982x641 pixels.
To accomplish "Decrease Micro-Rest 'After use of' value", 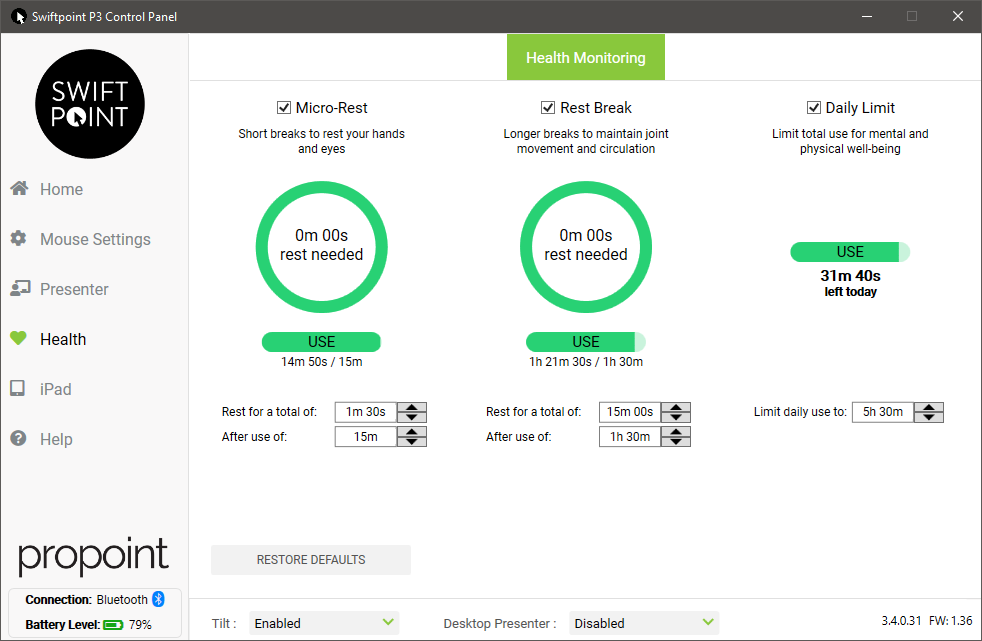I will click(411, 441).
